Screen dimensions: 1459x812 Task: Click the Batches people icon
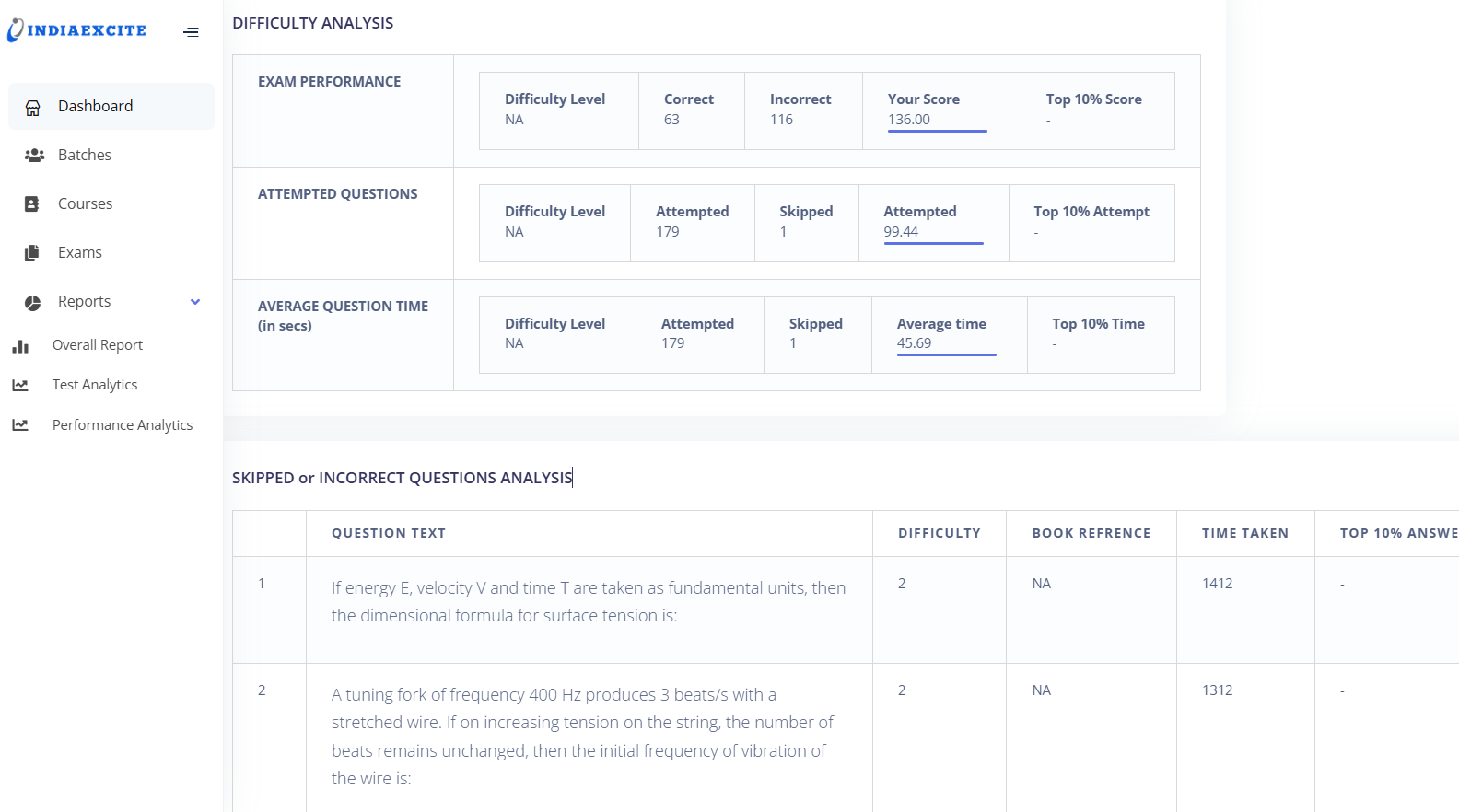coord(34,156)
